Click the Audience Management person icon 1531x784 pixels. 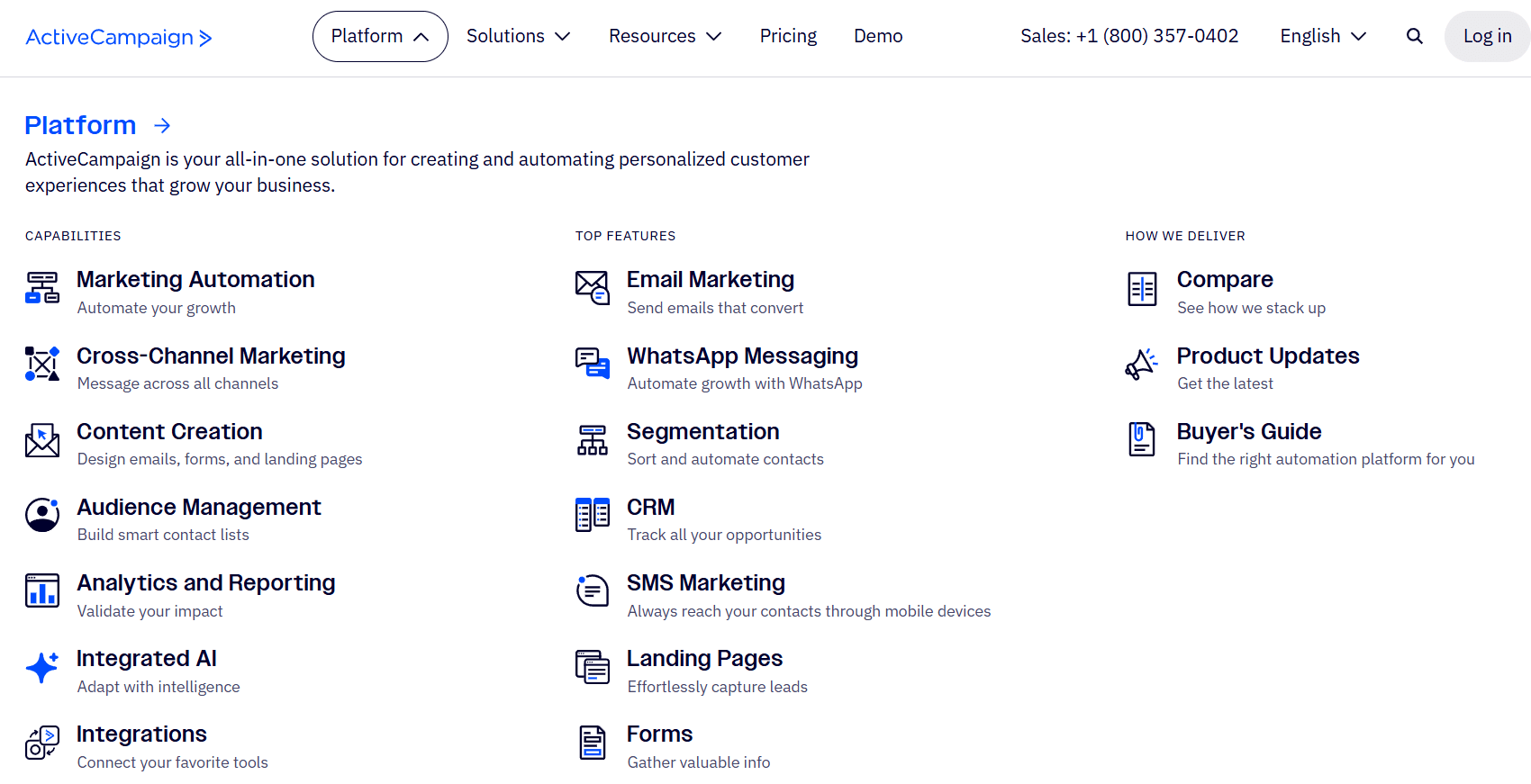pyautogui.click(x=42, y=515)
